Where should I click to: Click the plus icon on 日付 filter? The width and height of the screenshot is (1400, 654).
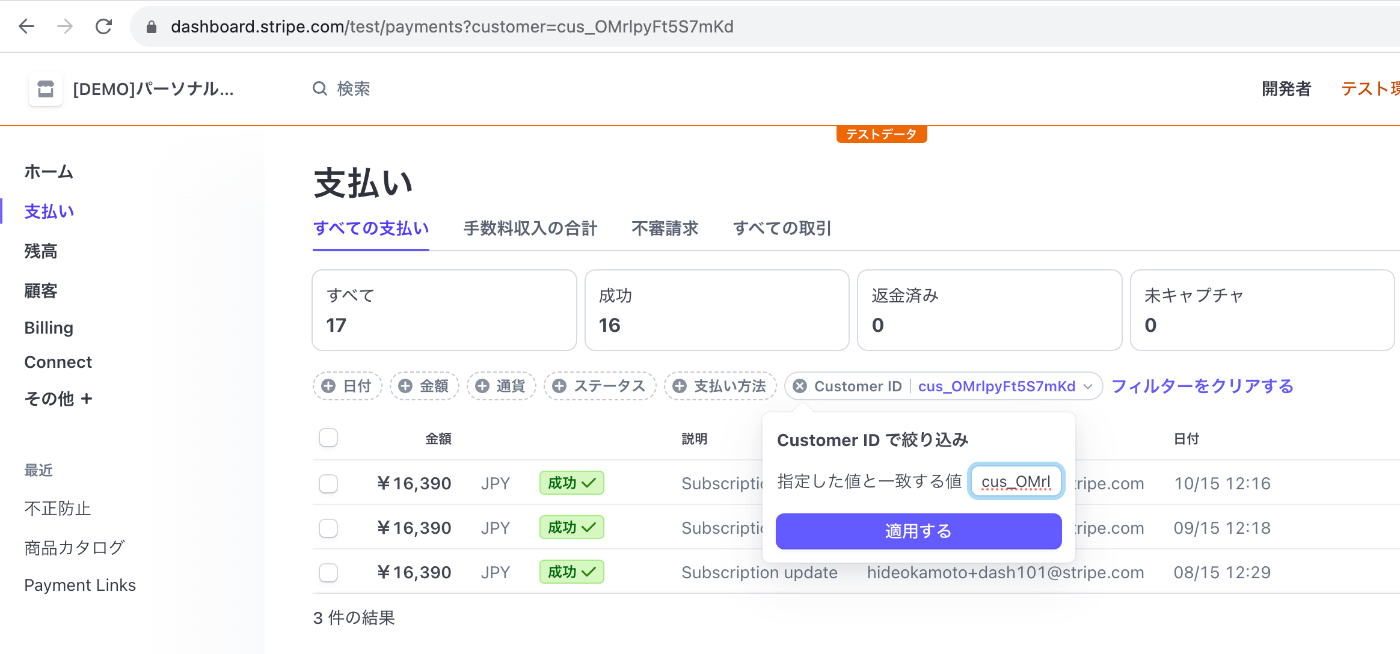(x=328, y=386)
